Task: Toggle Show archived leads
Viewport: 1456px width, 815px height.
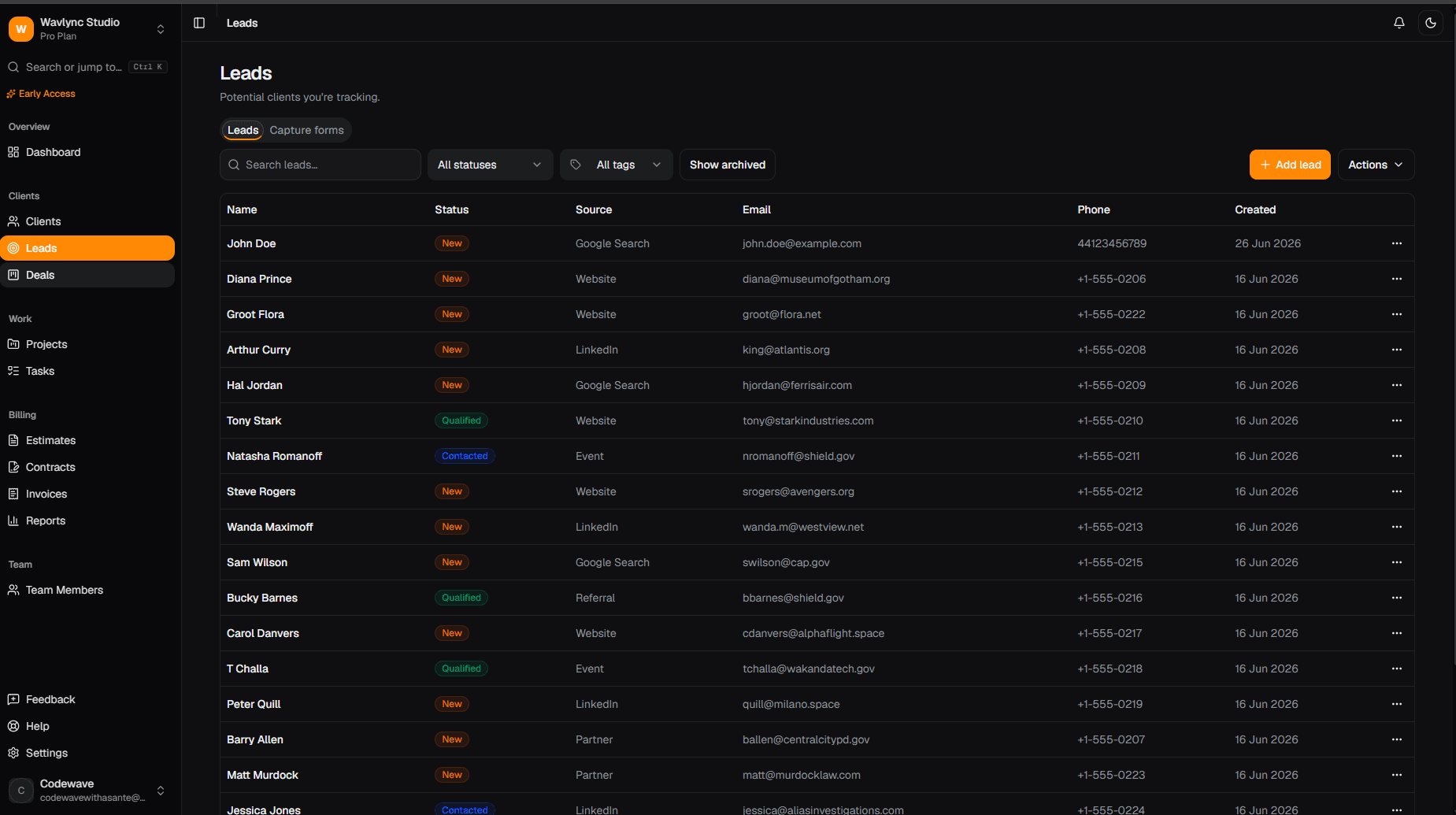Action: tap(727, 165)
